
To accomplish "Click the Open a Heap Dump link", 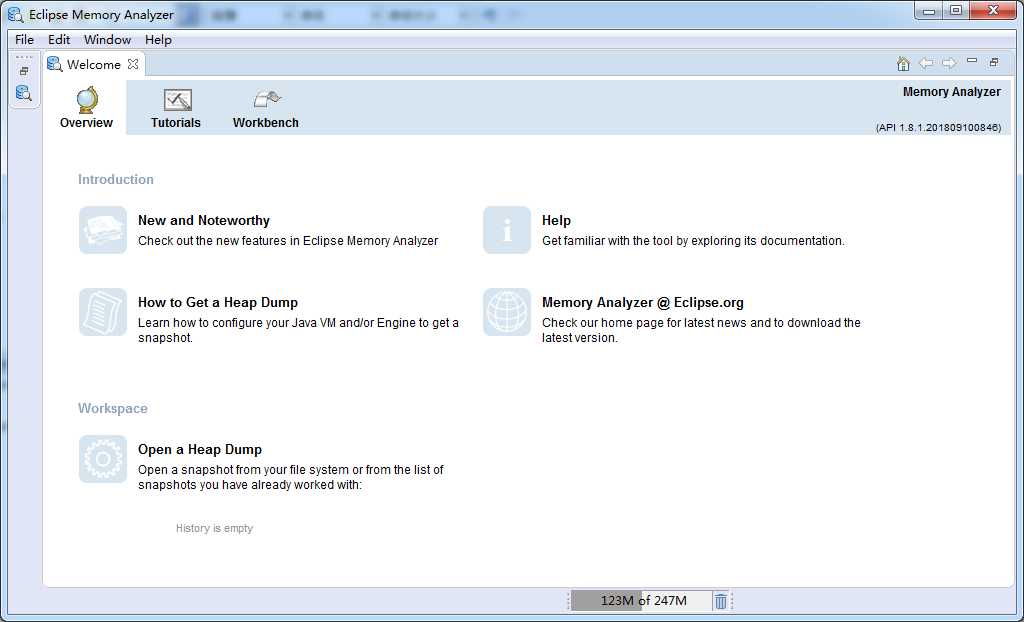I will tap(200, 449).
